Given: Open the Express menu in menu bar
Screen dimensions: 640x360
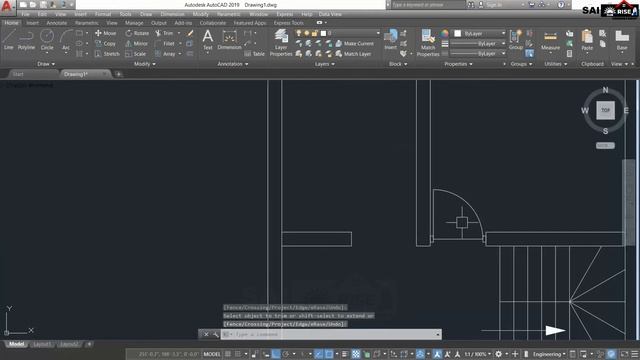Looking at the screenshot, I should 284,14.
